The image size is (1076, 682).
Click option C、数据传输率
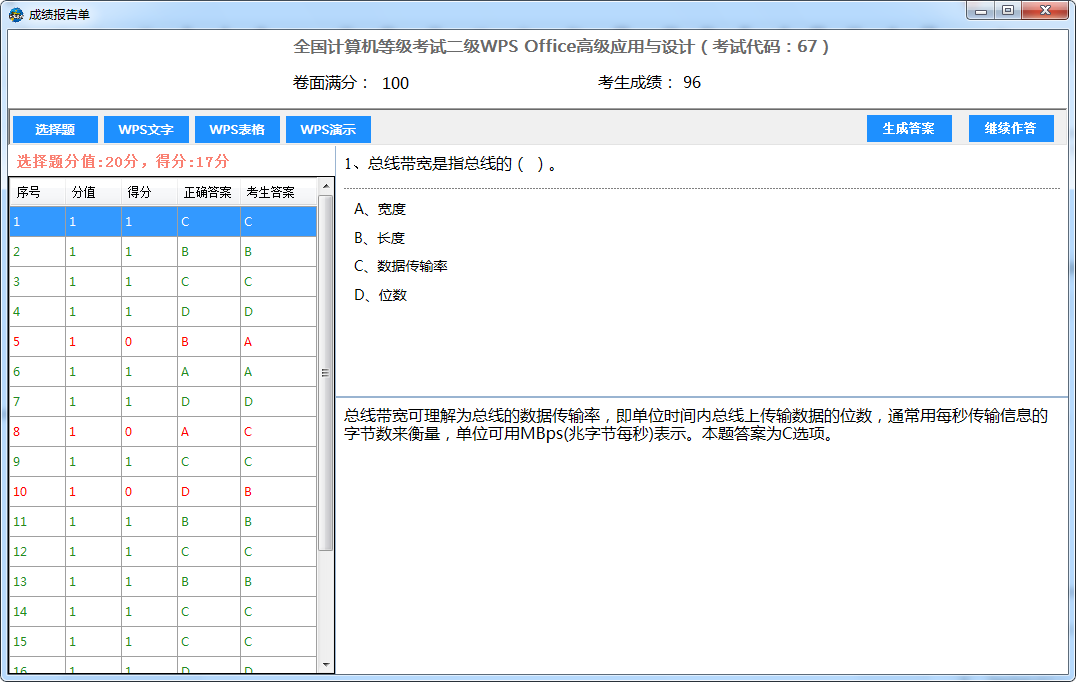(x=401, y=266)
